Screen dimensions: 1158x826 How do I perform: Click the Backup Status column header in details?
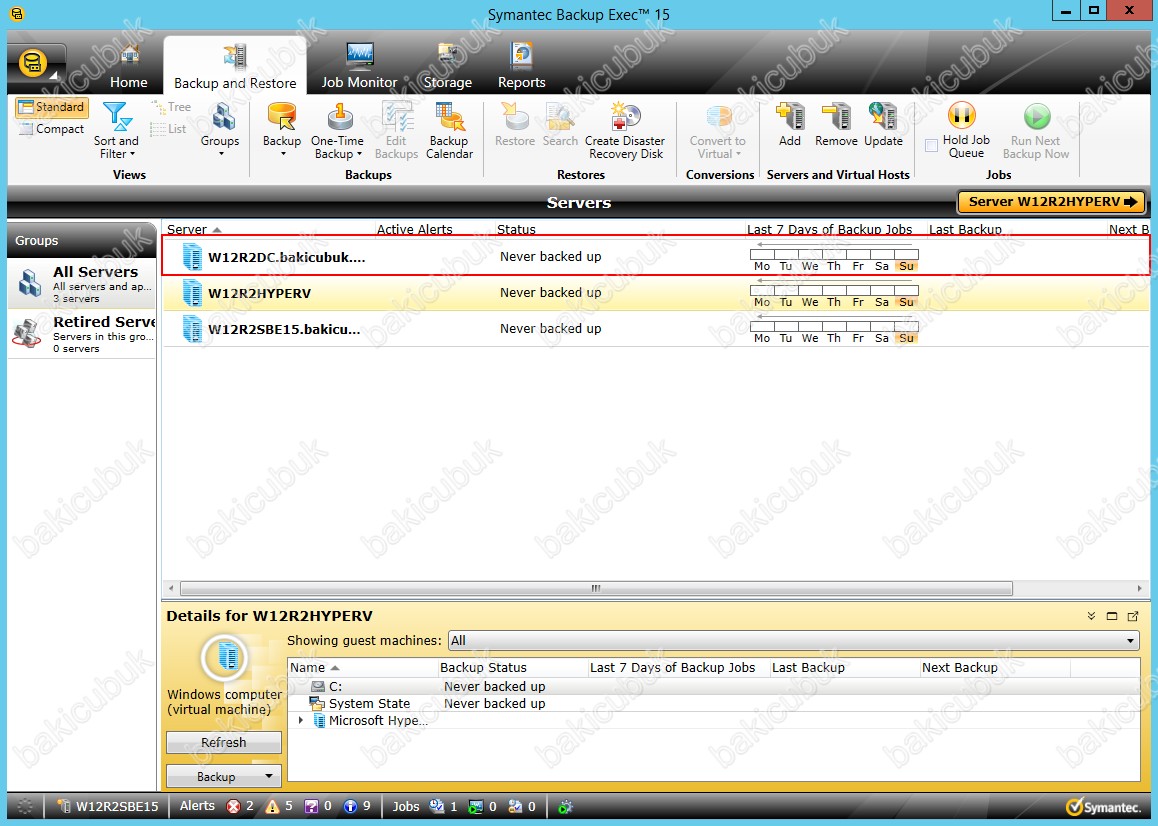click(x=513, y=668)
